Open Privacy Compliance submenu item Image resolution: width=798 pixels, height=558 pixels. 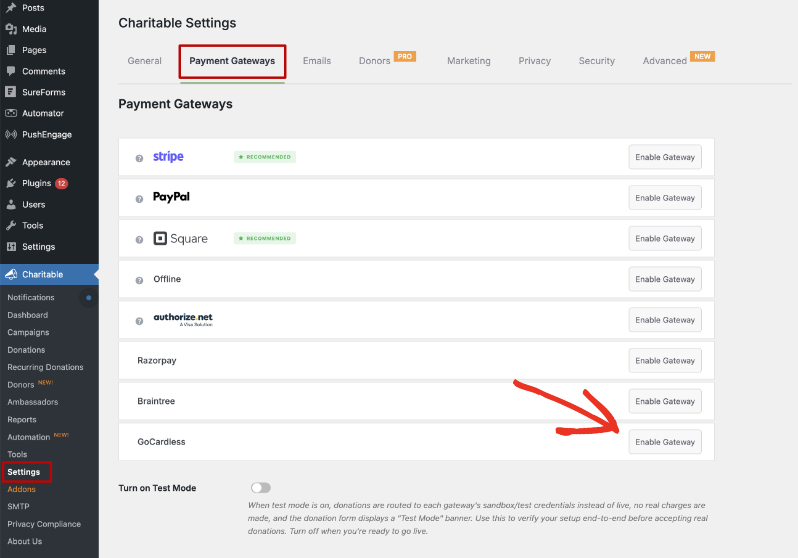[44, 524]
